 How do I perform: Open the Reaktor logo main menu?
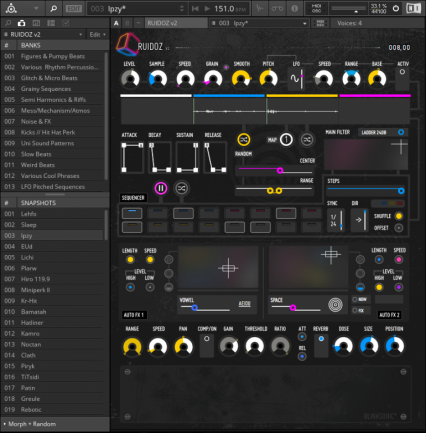click(x=11, y=8)
